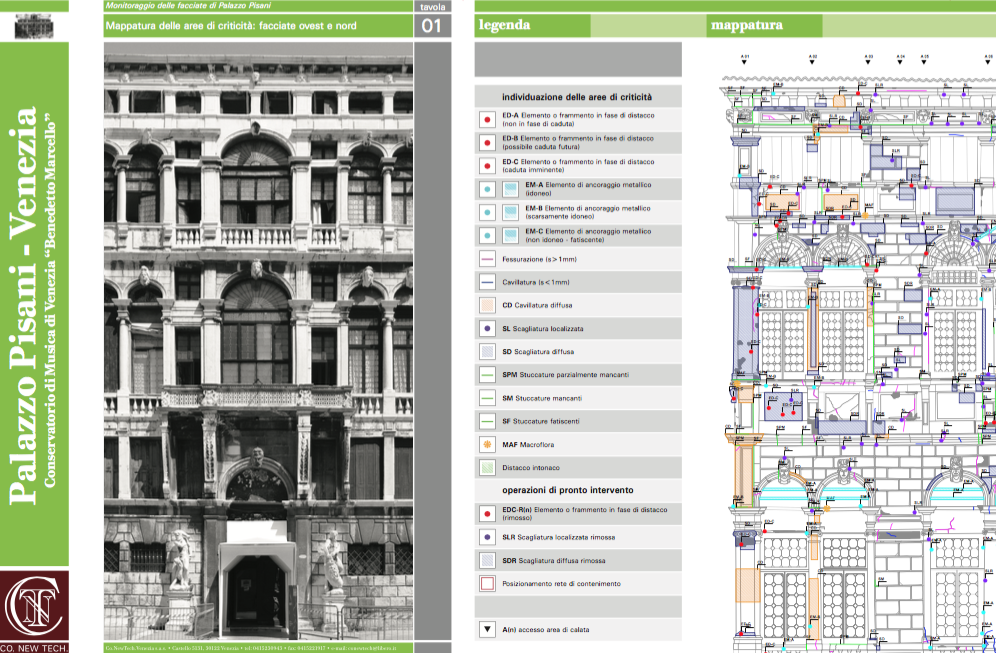This screenshot has height=653, width=996.
Task: Click the black-and-white facade photograph
Action: [x=259, y=341]
